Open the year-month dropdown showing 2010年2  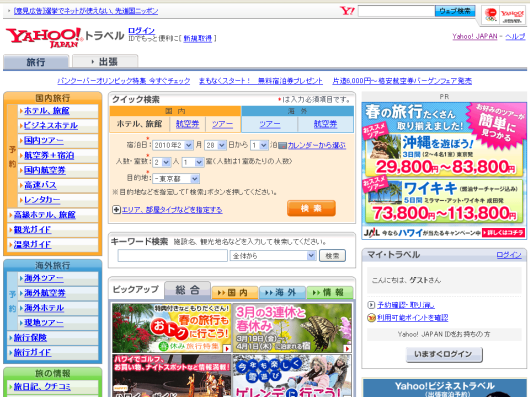(173, 145)
